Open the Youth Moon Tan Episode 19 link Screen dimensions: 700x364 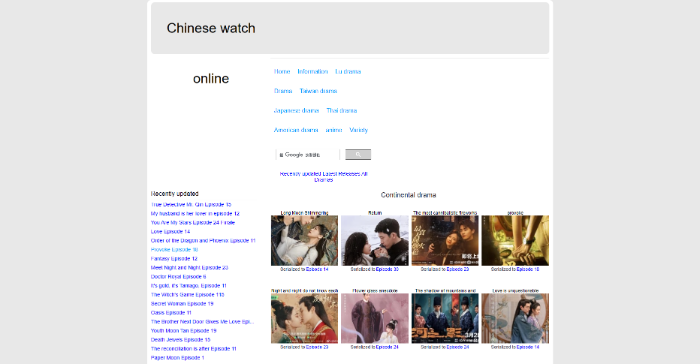(x=183, y=331)
